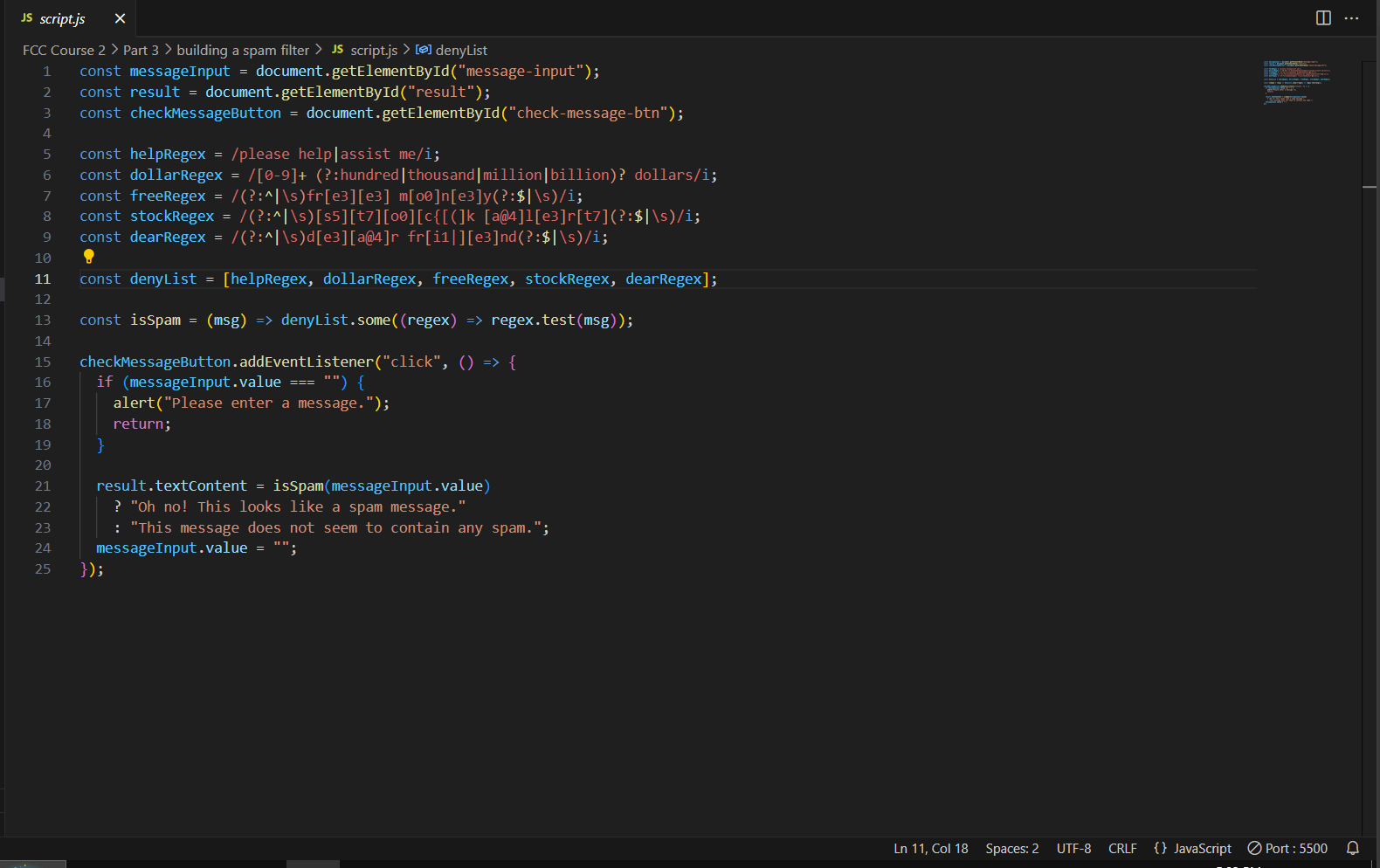The height and width of the screenshot is (868, 1380).
Task: Click the JavaScript language mode selector
Action: (1192, 848)
